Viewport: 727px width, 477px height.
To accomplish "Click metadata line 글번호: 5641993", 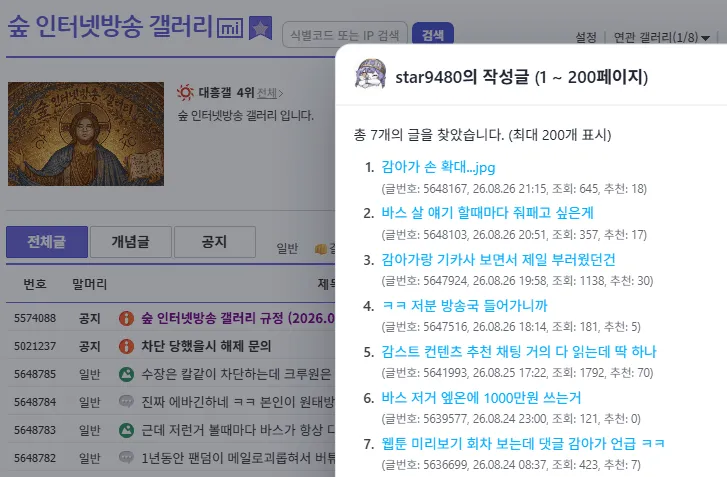I will pos(517,373).
